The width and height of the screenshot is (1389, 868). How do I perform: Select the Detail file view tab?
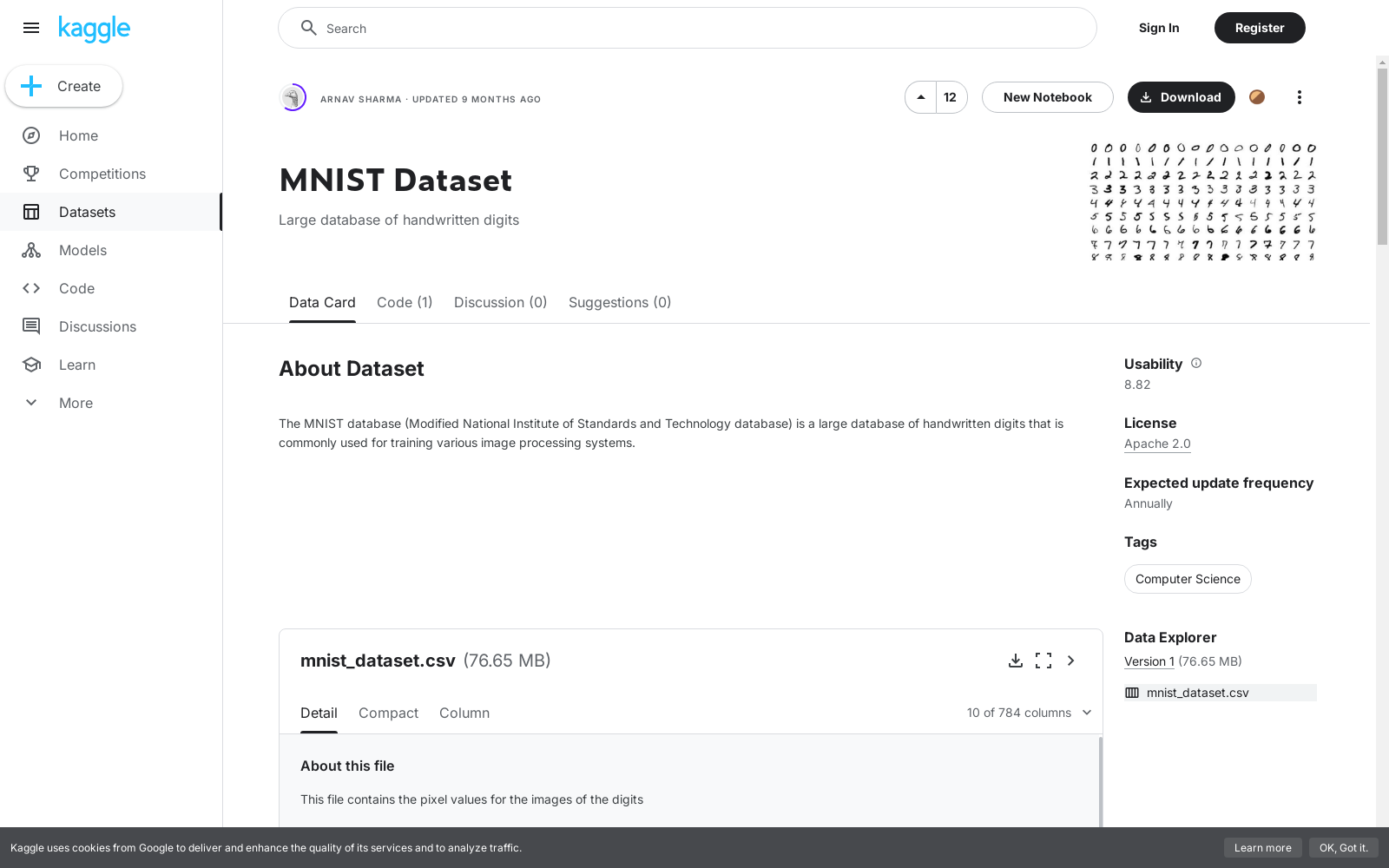[319, 713]
